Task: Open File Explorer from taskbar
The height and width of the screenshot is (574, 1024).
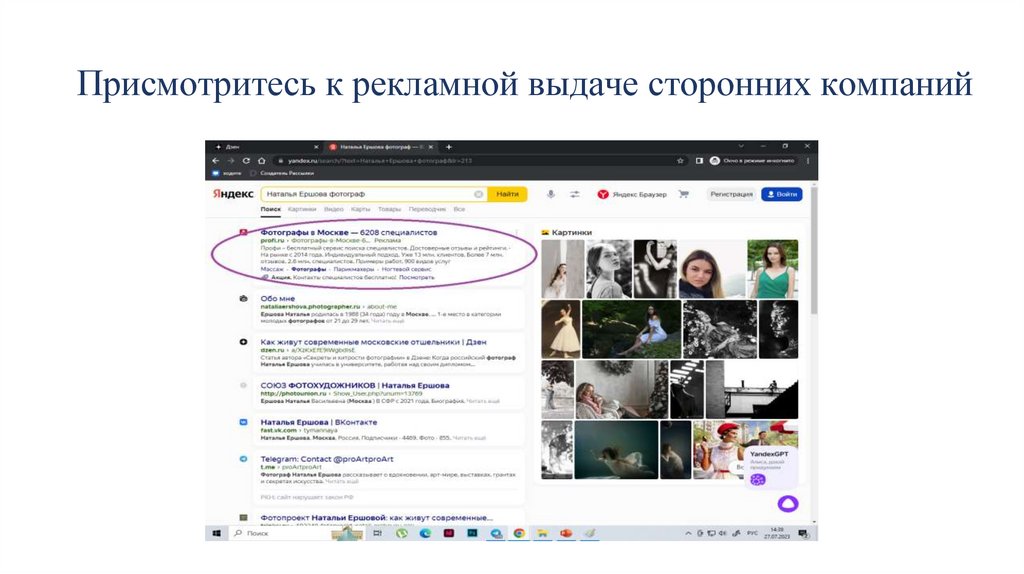Action: coord(542,533)
